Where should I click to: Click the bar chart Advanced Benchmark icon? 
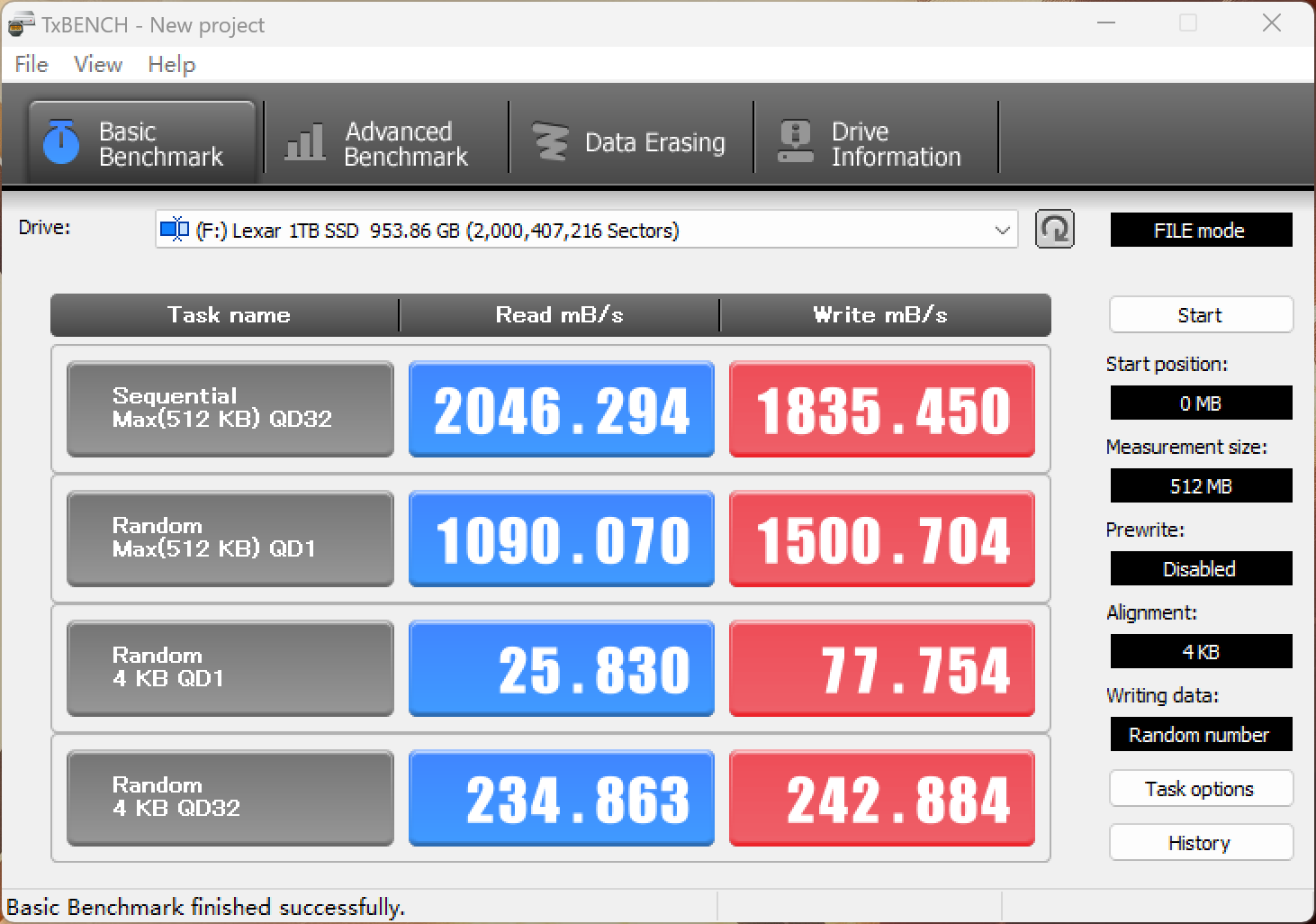point(305,143)
